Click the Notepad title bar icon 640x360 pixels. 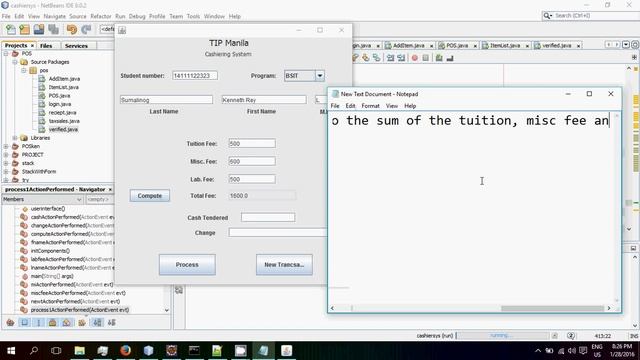[x=335, y=94]
